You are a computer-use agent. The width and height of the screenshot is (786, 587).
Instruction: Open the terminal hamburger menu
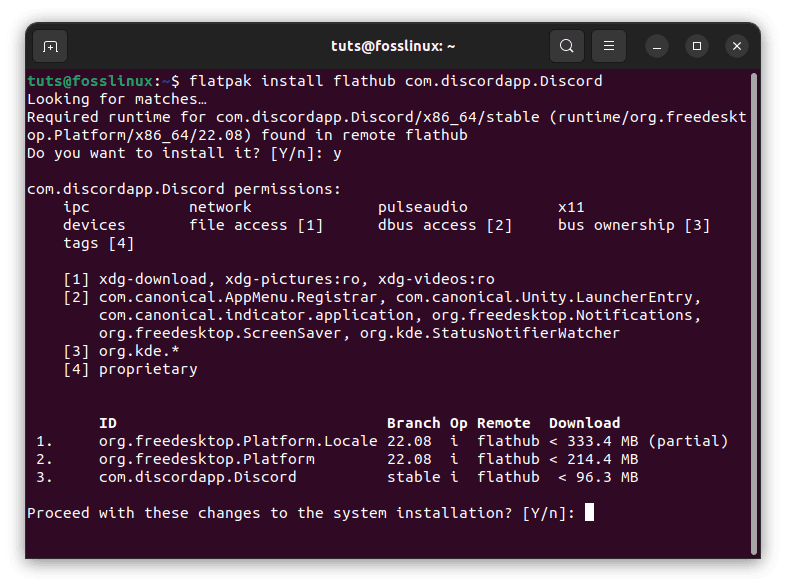[x=609, y=46]
